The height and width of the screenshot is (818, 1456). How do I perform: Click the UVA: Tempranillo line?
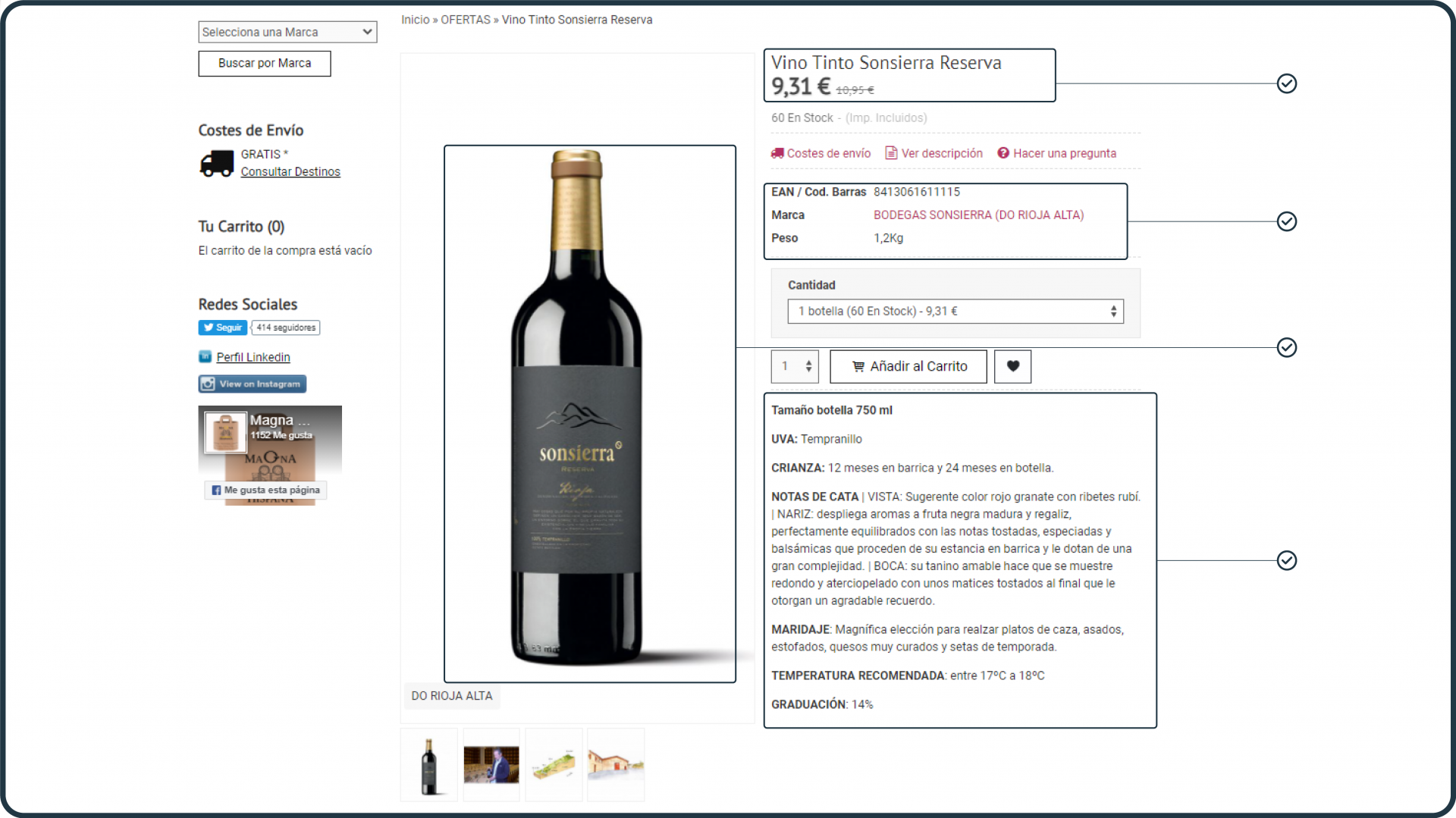point(817,439)
